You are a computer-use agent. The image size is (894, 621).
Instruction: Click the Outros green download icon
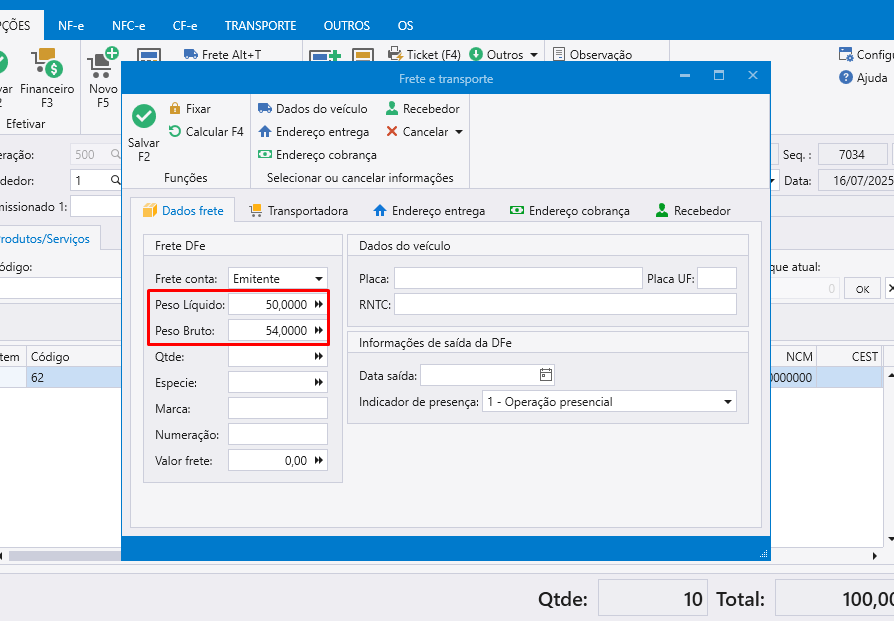[476, 54]
